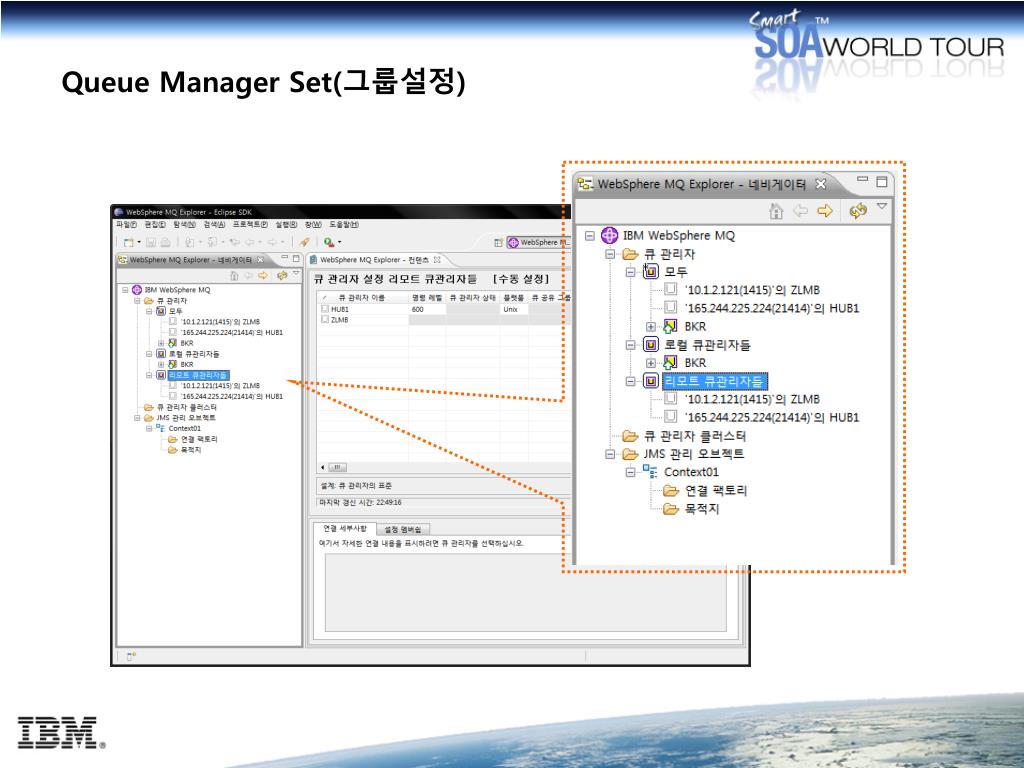Select 큐 관리자 클러스터 in the small Eclipse window navigator
Viewport: 1024px width, 768px height.
(x=187, y=407)
